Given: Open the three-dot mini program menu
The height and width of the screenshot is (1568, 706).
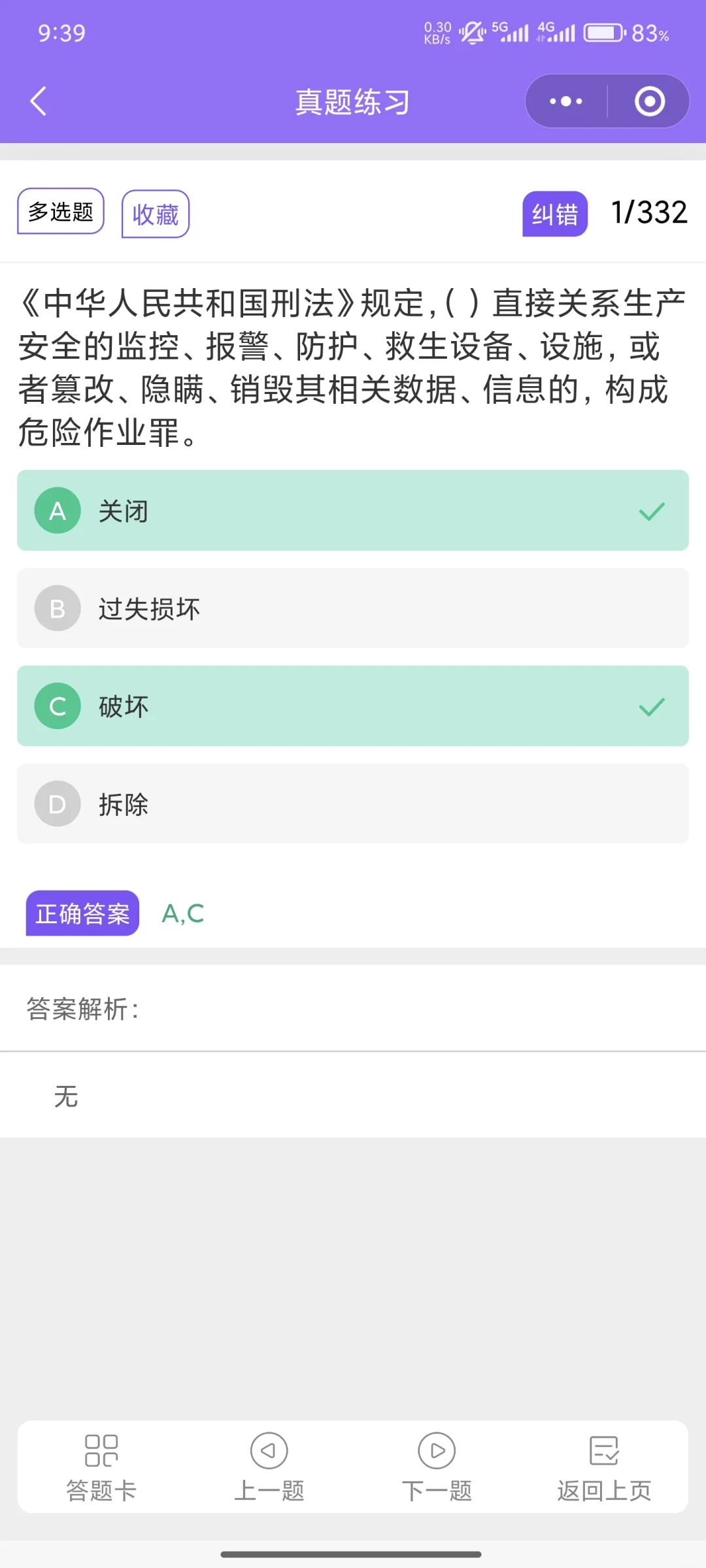Looking at the screenshot, I should (566, 101).
